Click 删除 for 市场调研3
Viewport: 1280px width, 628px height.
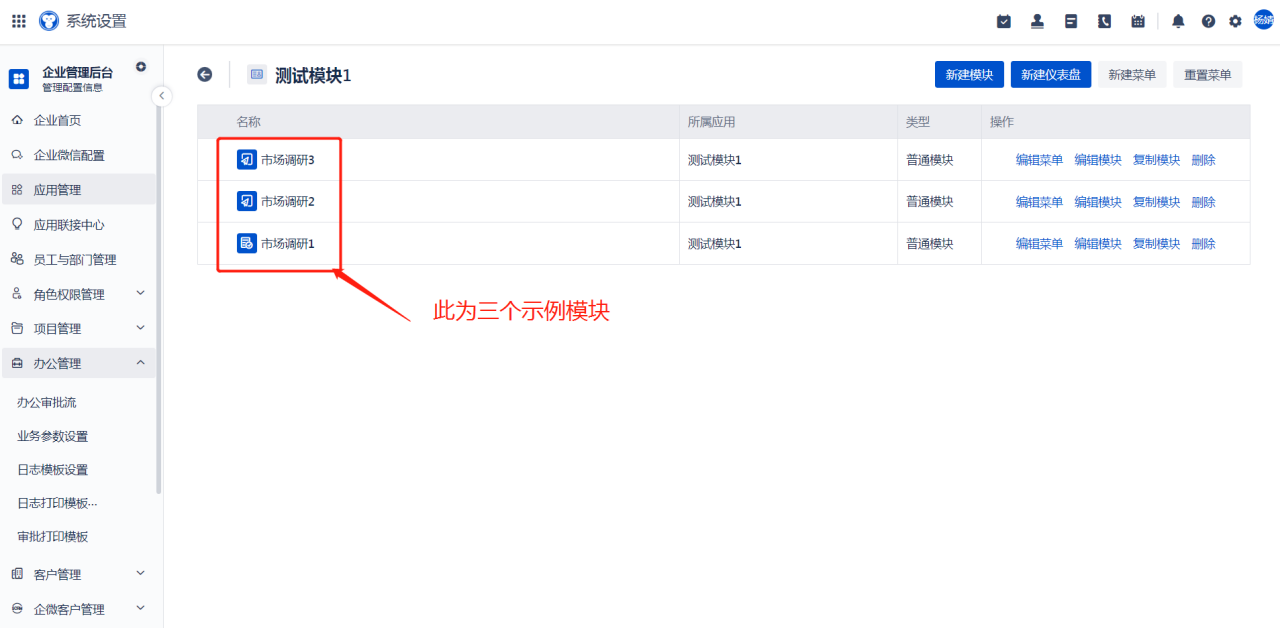pyautogui.click(x=1204, y=160)
